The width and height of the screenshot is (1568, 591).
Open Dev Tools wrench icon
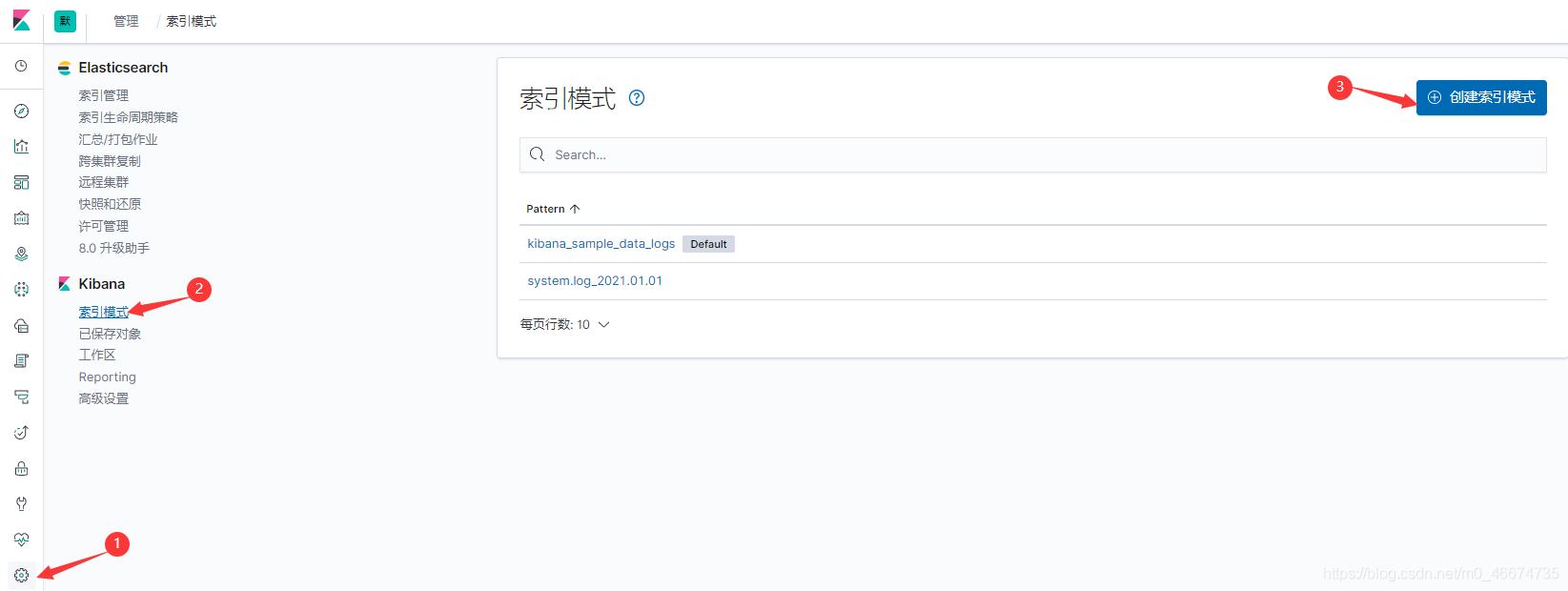pos(21,504)
